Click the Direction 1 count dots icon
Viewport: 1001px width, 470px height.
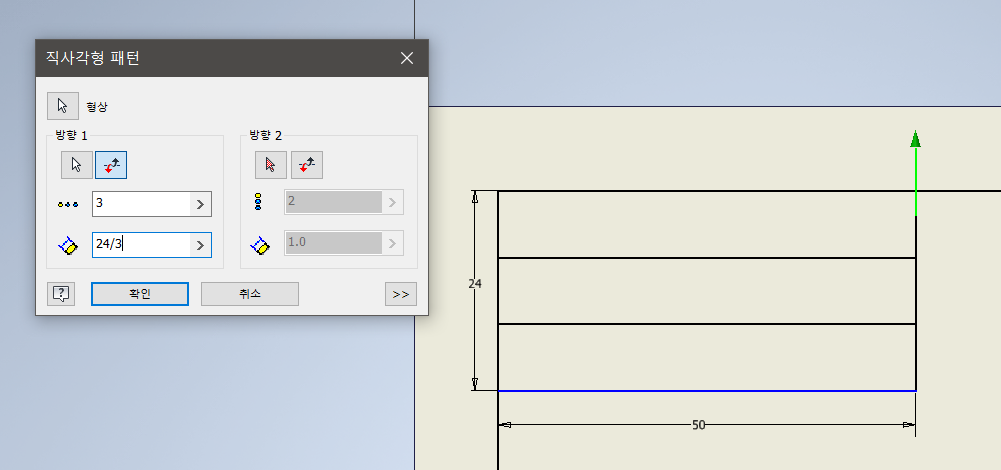coord(68,204)
